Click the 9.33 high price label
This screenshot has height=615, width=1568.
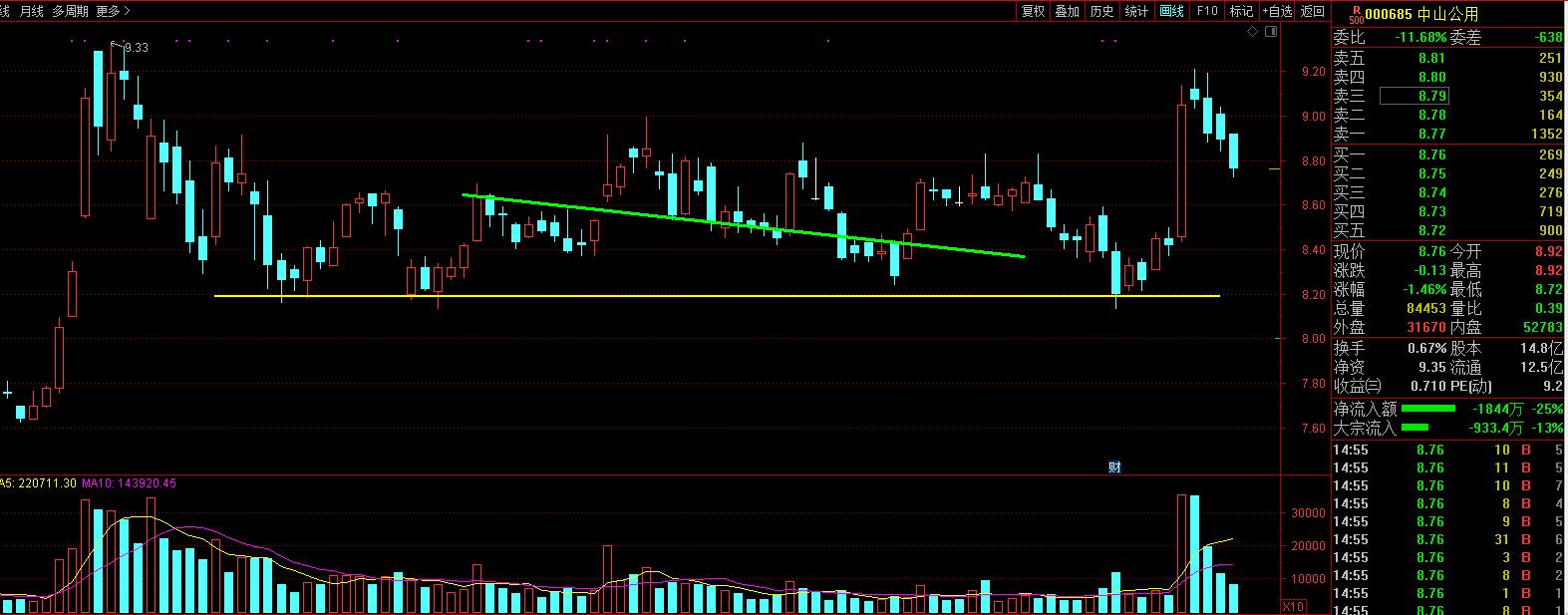(x=136, y=47)
